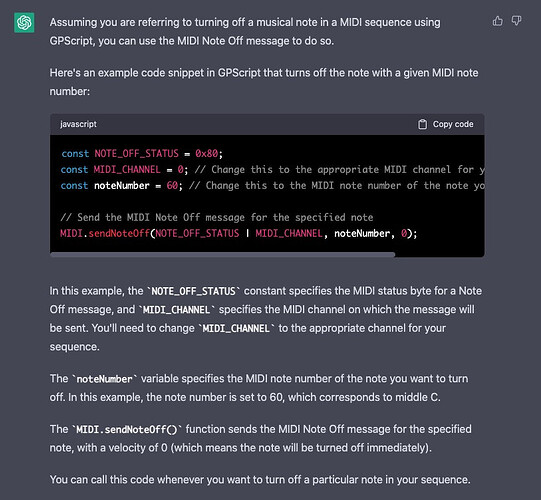The image size is (541, 500).
Task: Click the code block horizontal scrollbar
Action: pyautogui.click(x=223, y=255)
